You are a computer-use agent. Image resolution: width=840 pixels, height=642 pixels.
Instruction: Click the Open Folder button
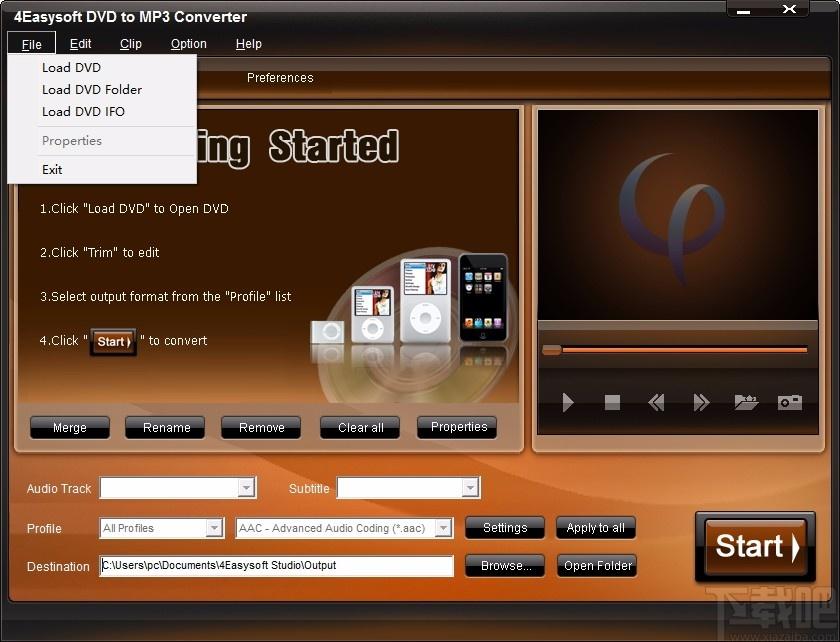point(597,566)
